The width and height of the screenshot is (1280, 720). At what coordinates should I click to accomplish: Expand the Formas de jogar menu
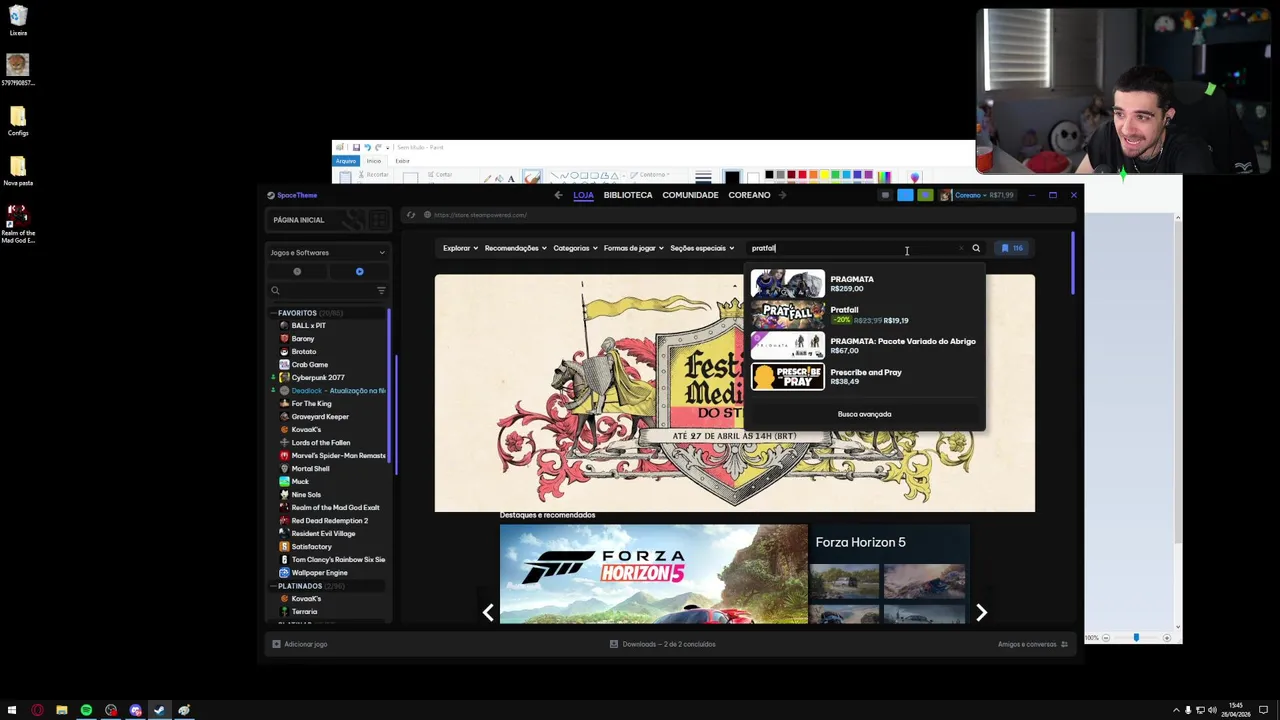pyautogui.click(x=633, y=248)
